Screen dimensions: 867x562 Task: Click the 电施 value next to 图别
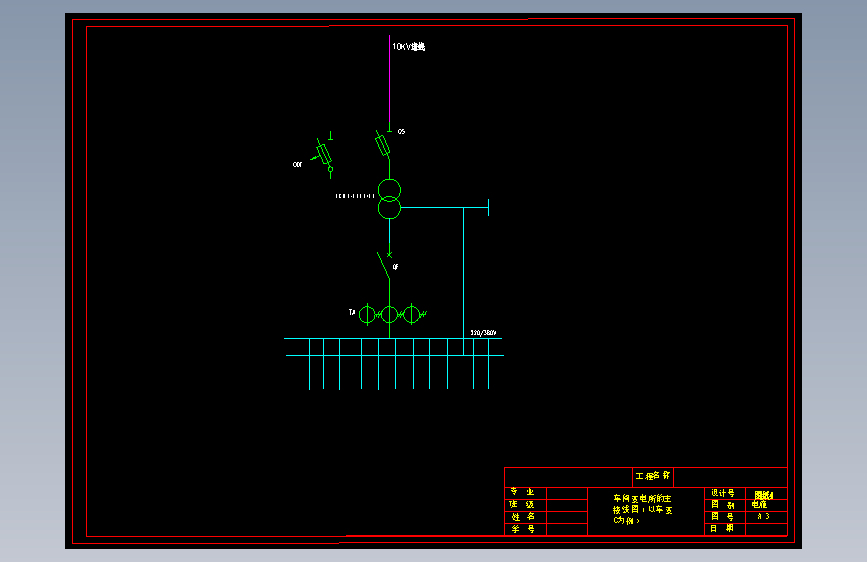pos(759,504)
